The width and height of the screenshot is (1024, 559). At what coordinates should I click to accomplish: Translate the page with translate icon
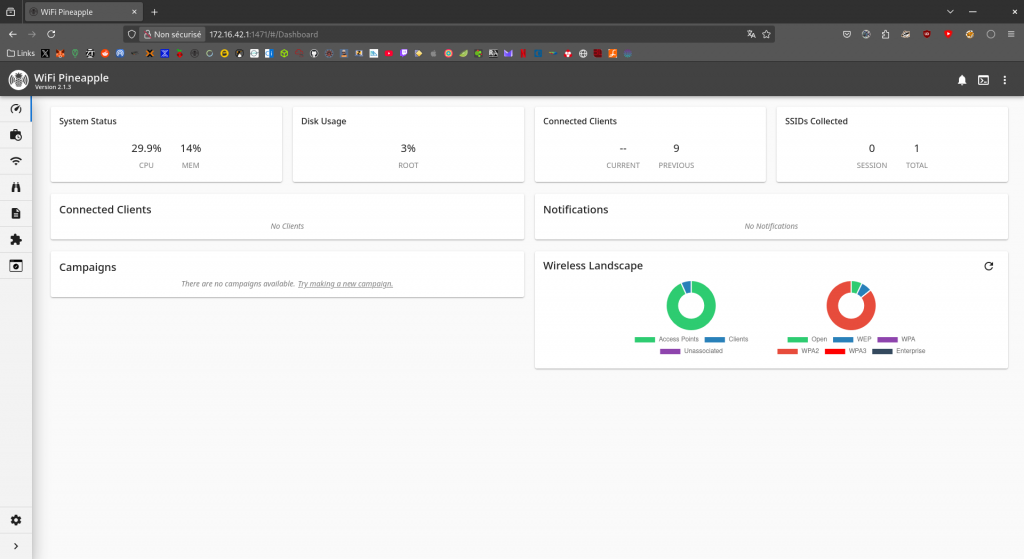(751, 35)
